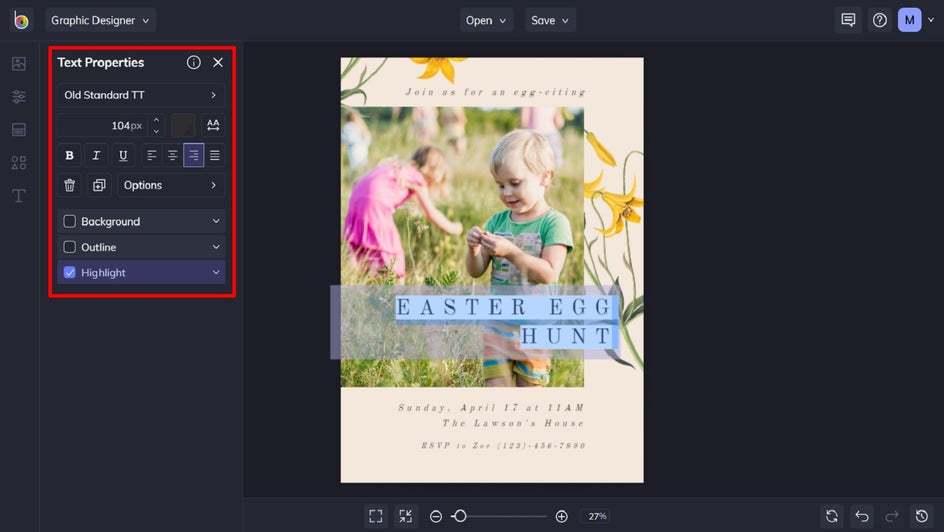This screenshot has height=532, width=944.
Task: Enable the Background checkbox
Action: click(x=70, y=221)
